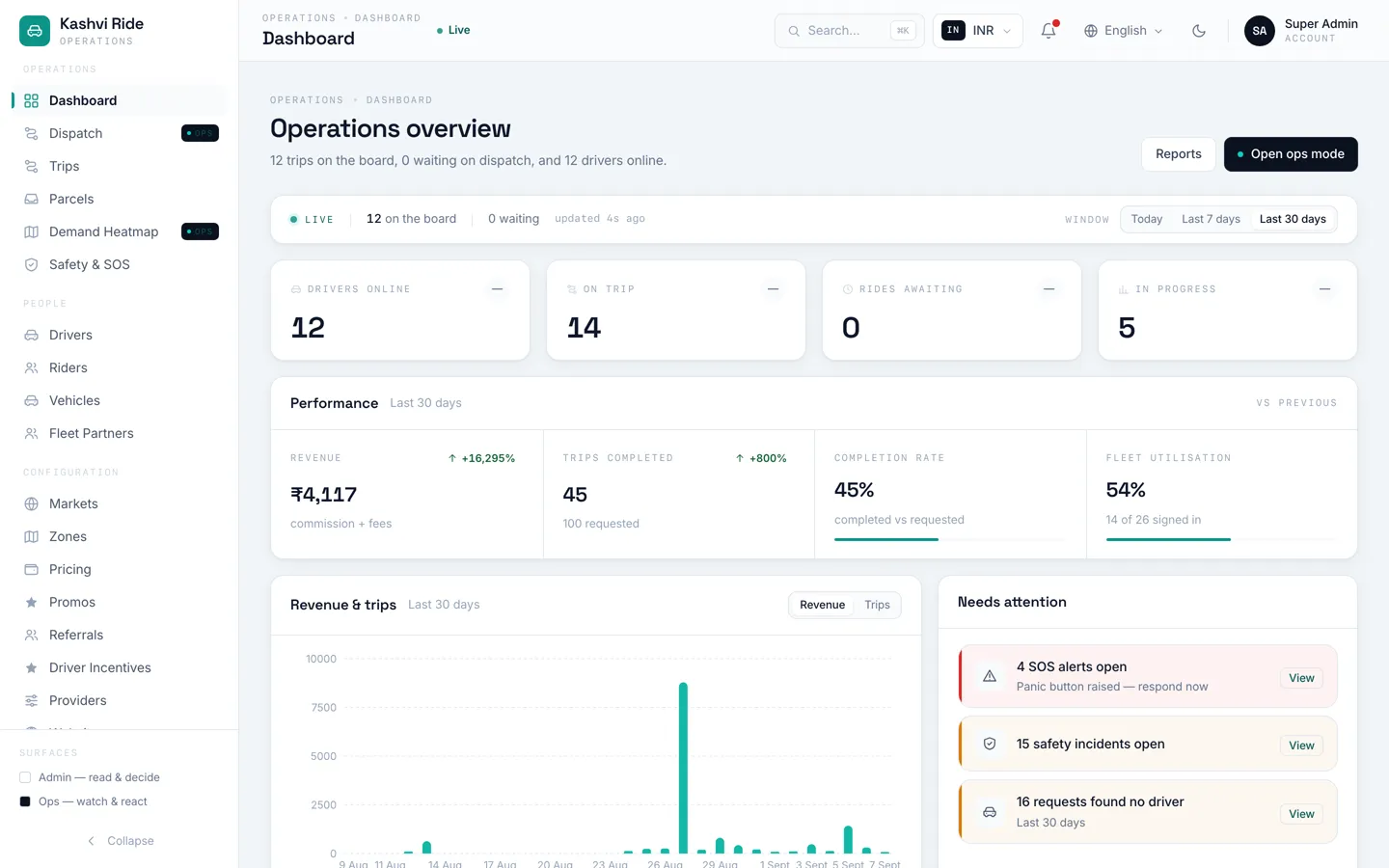The height and width of the screenshot is (868, 1389).
Task: Collapse the In Progress card
Action: [1325, 289]
